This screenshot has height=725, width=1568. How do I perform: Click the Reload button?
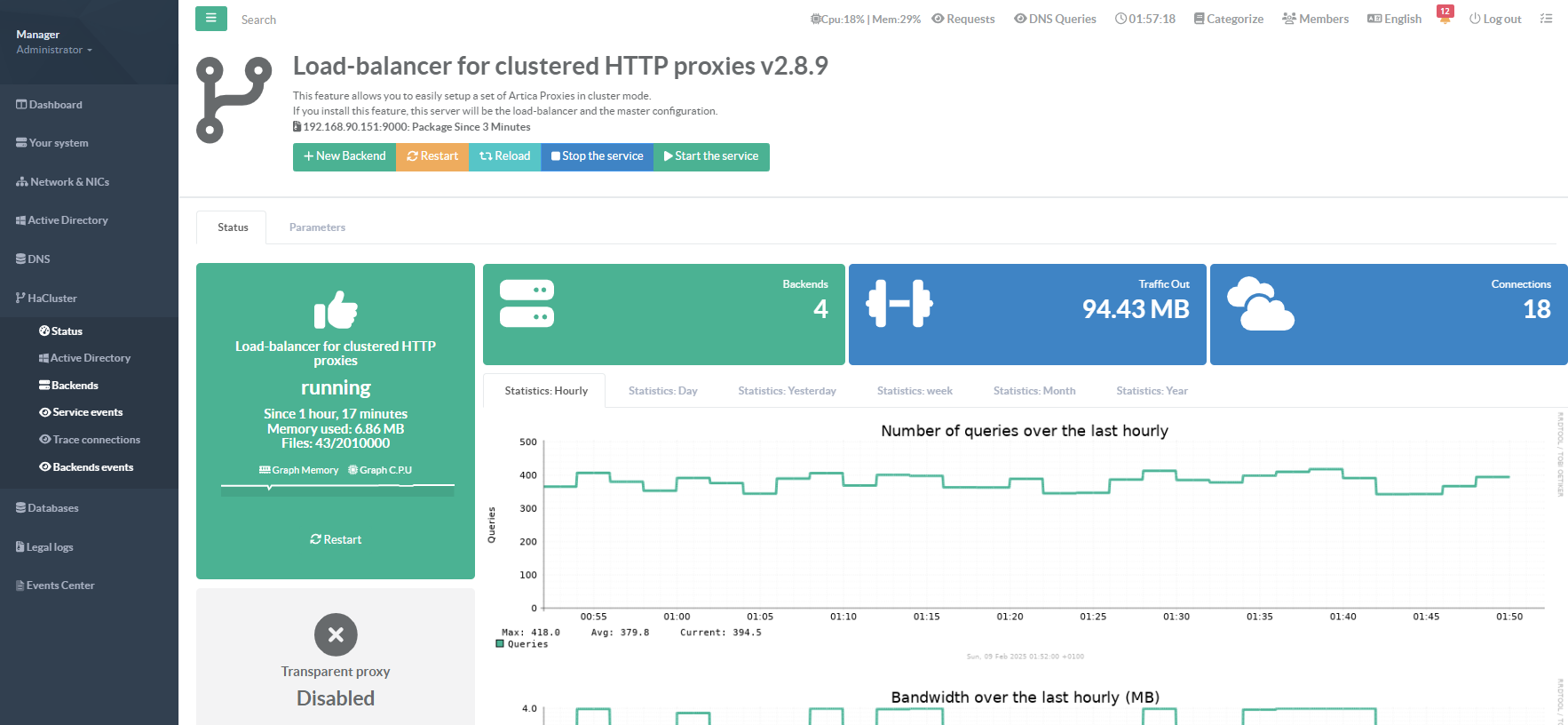(x=504, y=156)
